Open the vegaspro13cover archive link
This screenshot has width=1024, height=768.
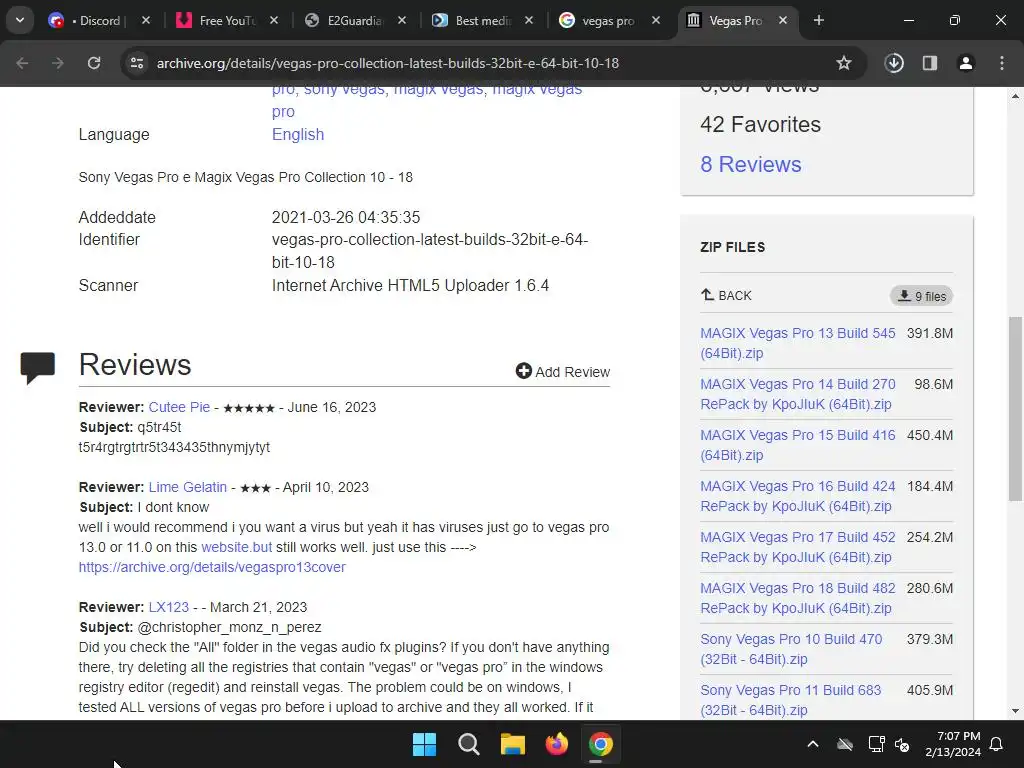click(212, 567)
